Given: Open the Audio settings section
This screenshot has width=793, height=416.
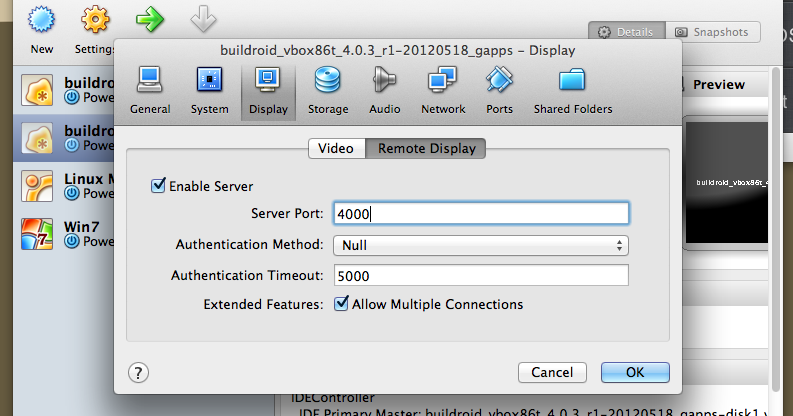Looking at the screenshot, I should (x=384, y=91).
